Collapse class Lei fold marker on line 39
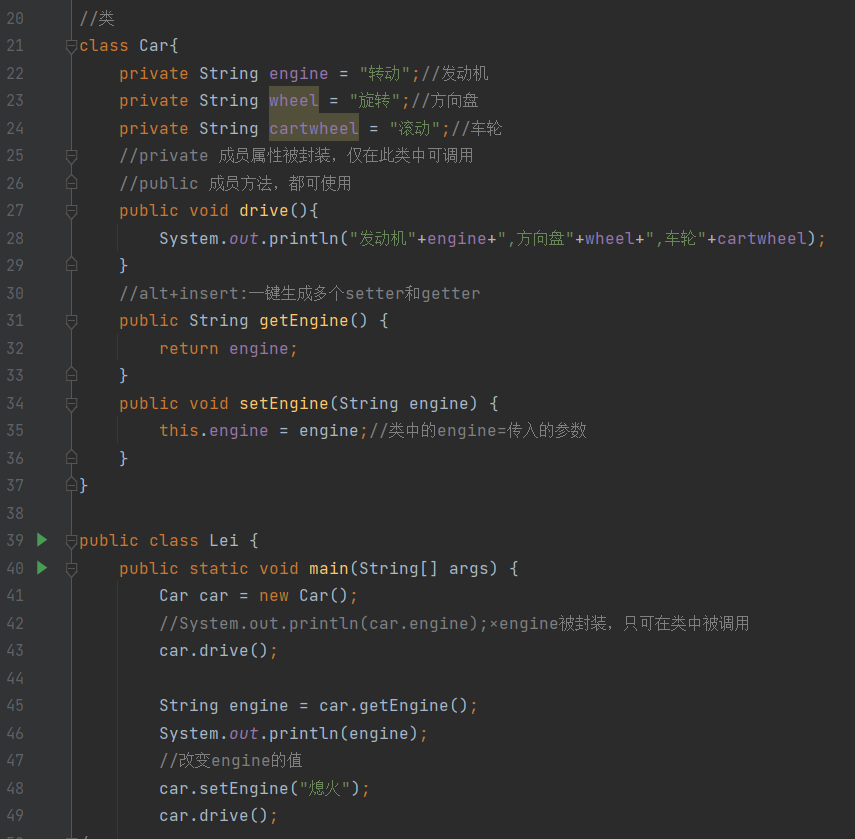855x839 pixels. click(71, 541)
